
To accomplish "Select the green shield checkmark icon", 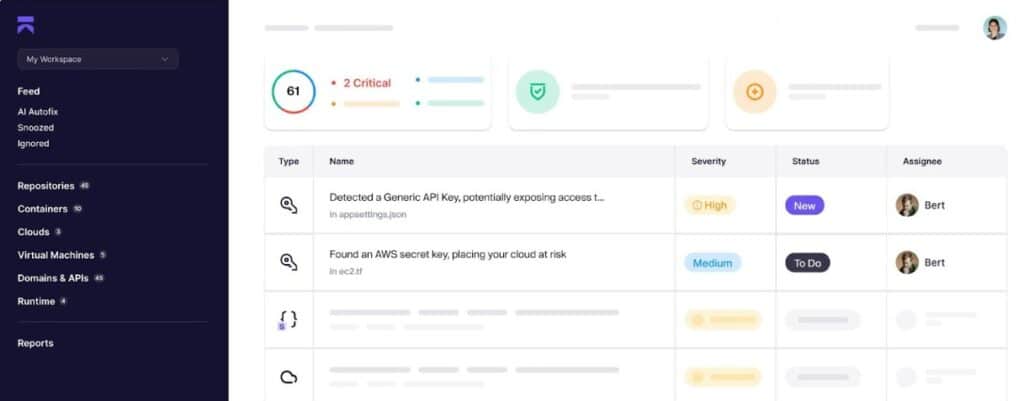I will (x=537, y=92).
